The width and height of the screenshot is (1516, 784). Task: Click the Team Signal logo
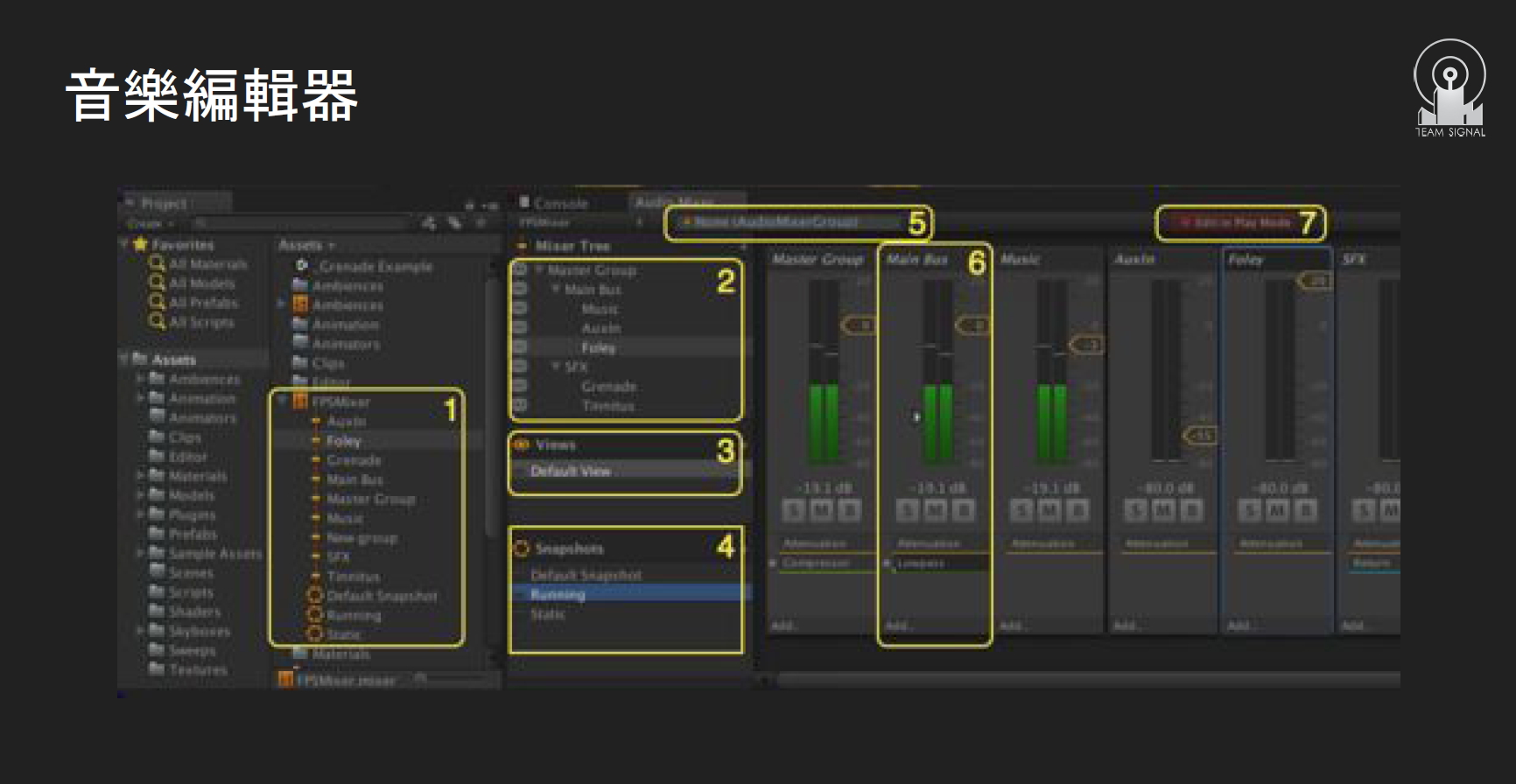point(1449,88)
